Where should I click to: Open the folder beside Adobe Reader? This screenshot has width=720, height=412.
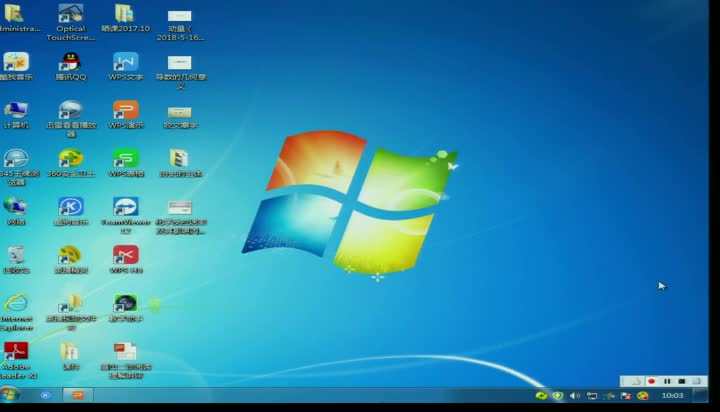coord(71,356)
